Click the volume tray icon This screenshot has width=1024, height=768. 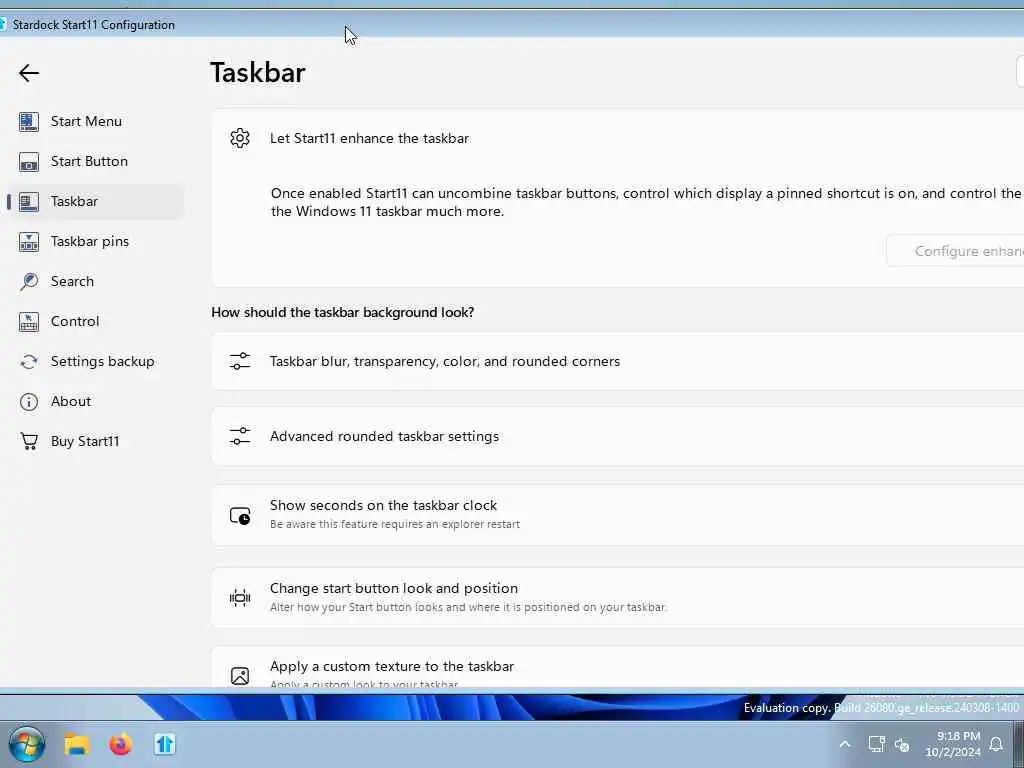tap(903, 744)
